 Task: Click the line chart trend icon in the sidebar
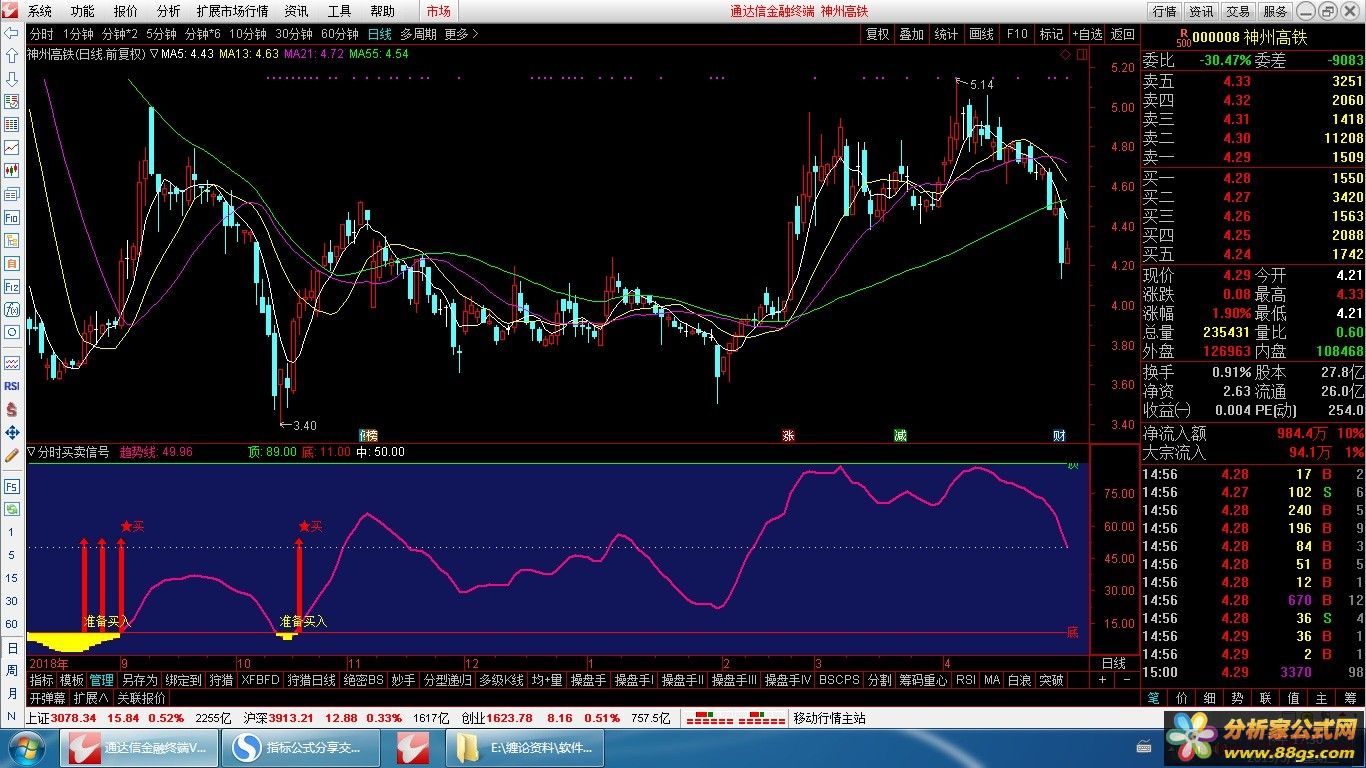click(x=12, y=148)
